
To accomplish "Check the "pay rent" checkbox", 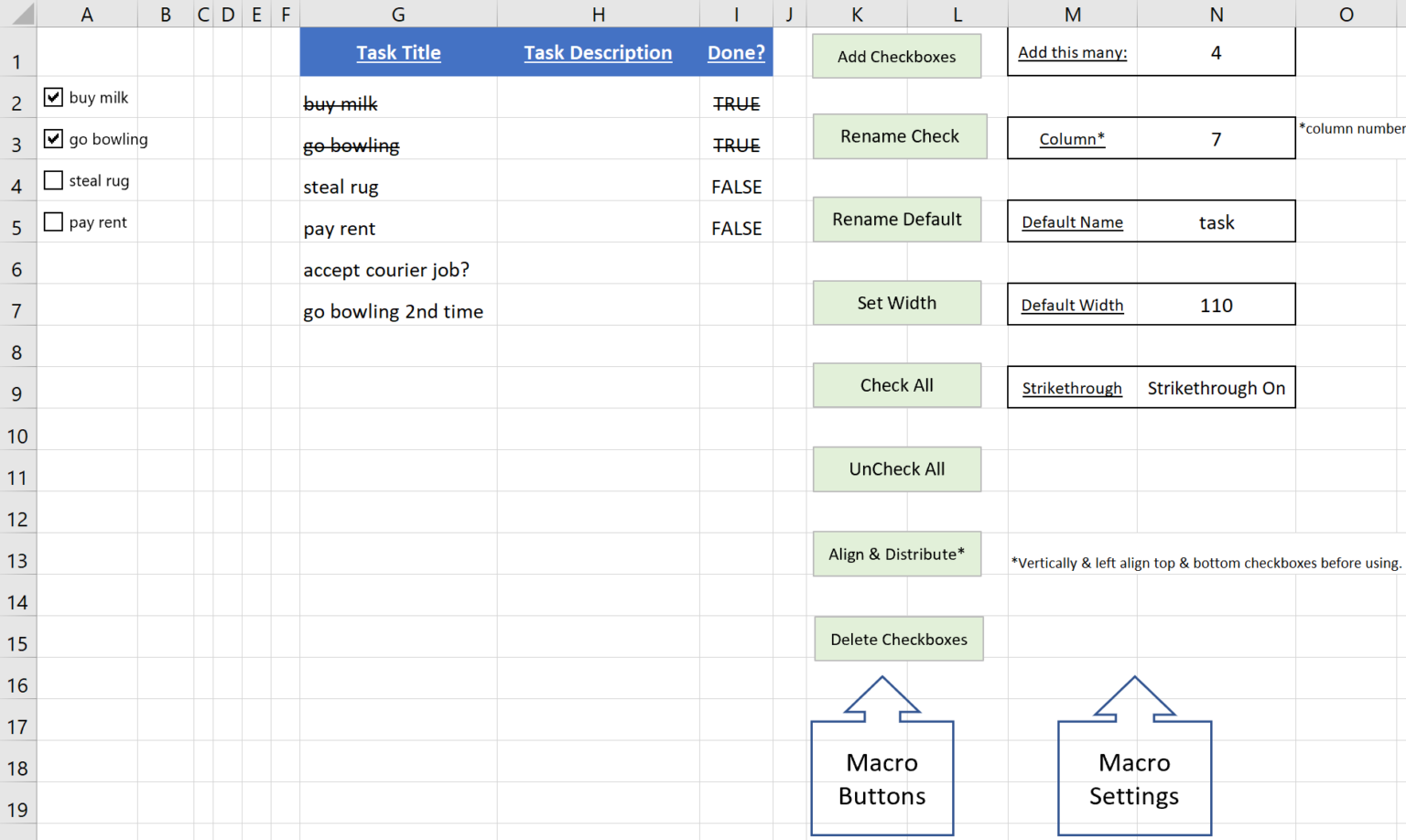I will (53, 221).
